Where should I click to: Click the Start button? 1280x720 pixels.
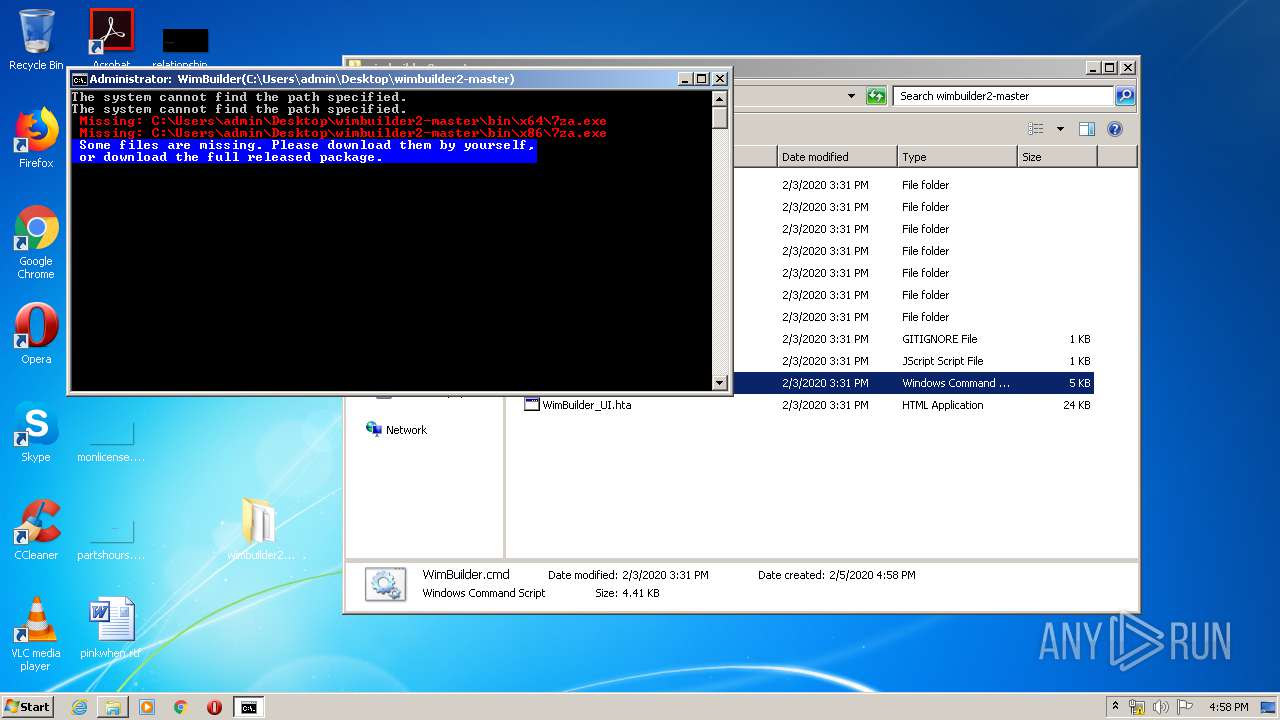[28, 707]
